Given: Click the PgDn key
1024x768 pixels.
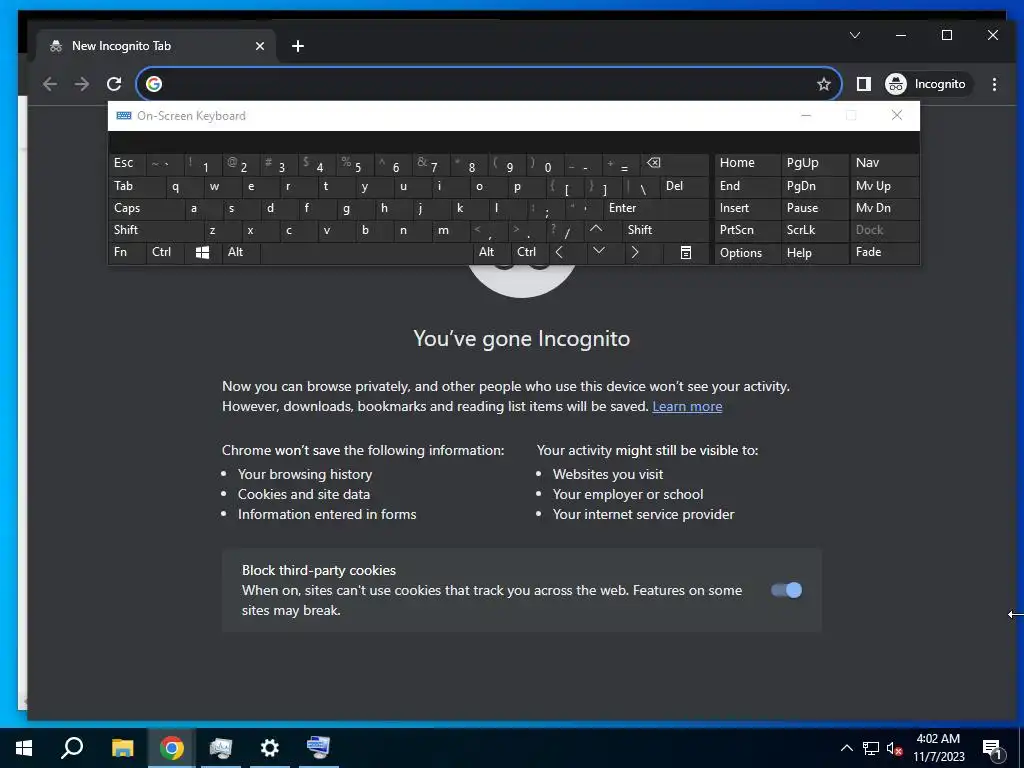Looking at the screenshot, I should click(x=814, y=186).
